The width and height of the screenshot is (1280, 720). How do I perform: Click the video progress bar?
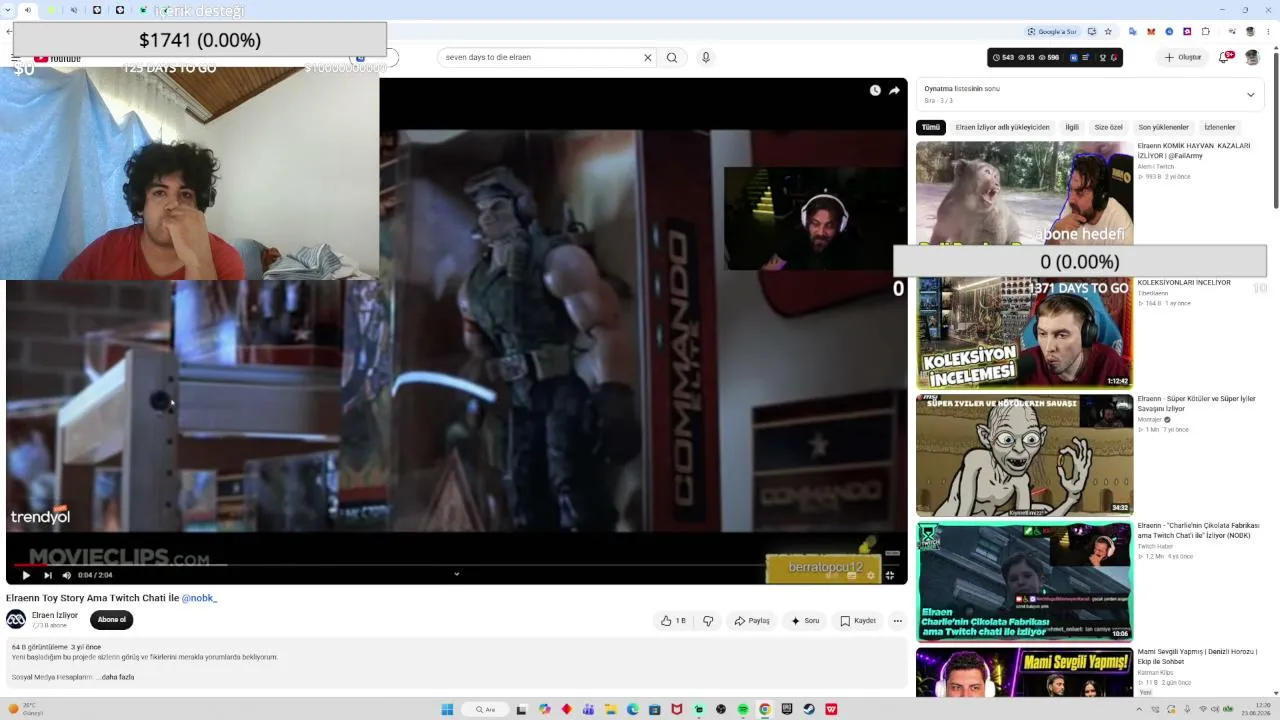coord(456,564)
